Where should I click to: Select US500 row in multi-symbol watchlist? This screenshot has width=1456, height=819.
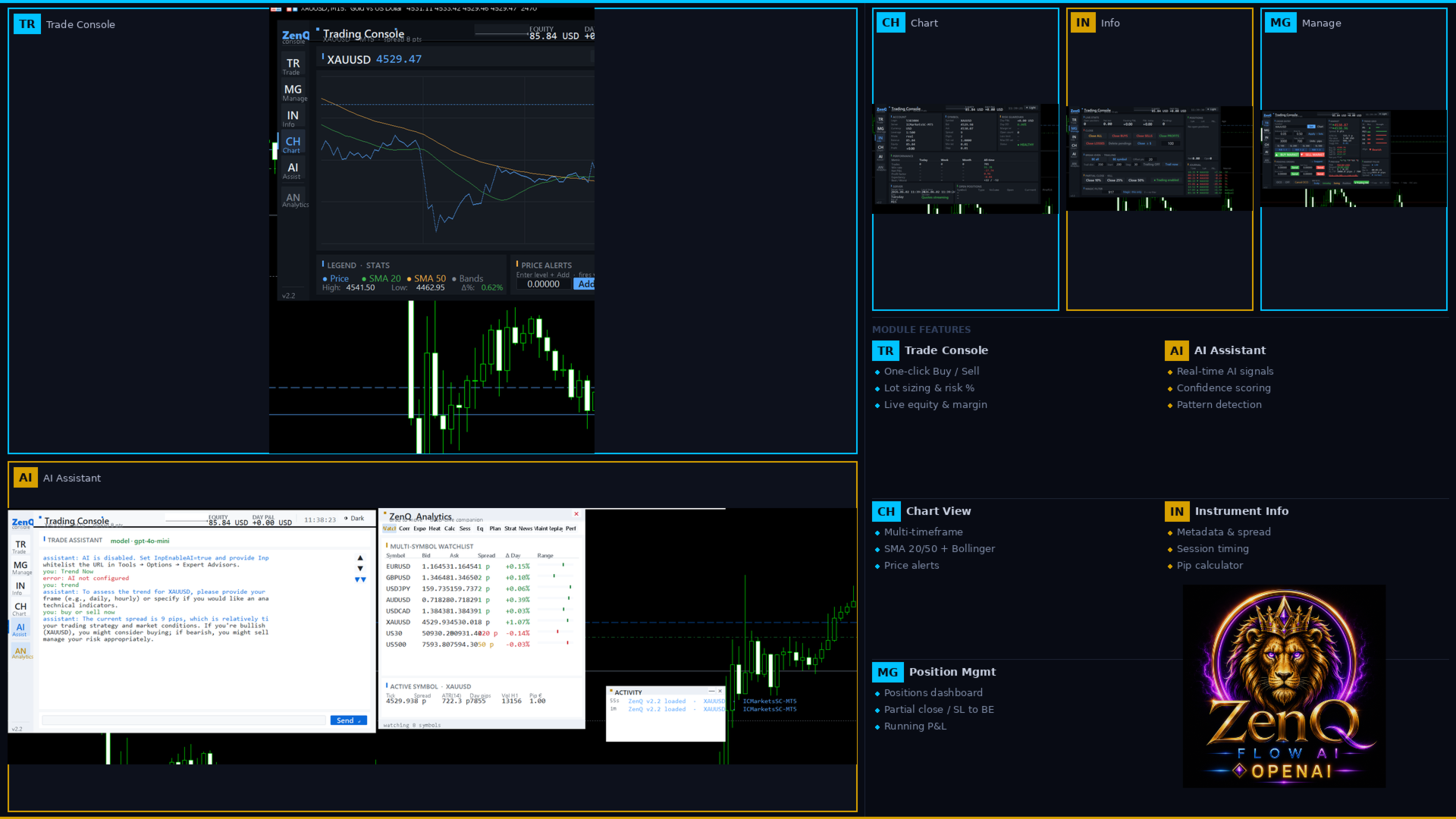(x=482, y=645)
